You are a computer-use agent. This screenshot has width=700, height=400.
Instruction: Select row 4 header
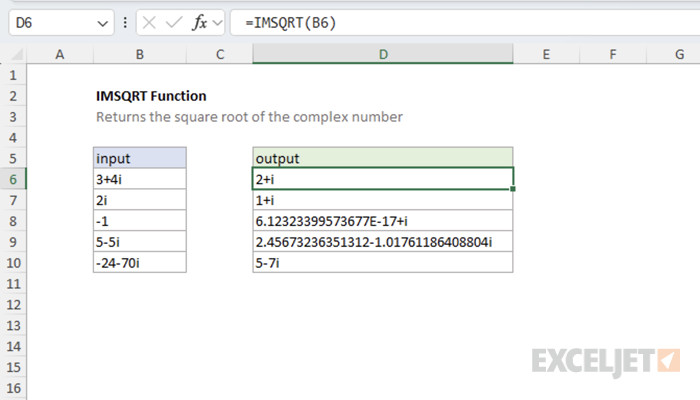click(x=13, y=138)
